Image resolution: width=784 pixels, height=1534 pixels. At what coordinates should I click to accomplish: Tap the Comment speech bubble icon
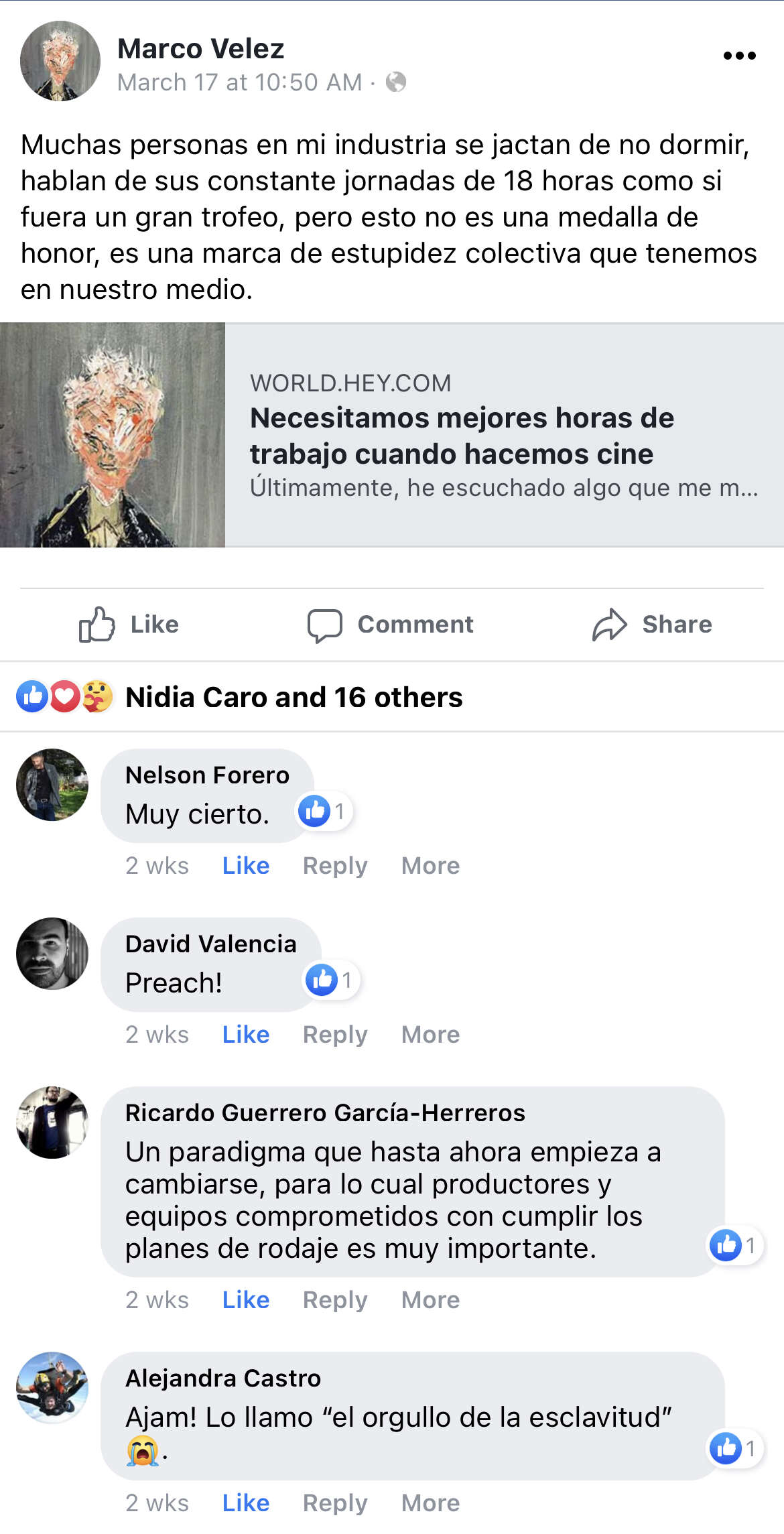324,625
